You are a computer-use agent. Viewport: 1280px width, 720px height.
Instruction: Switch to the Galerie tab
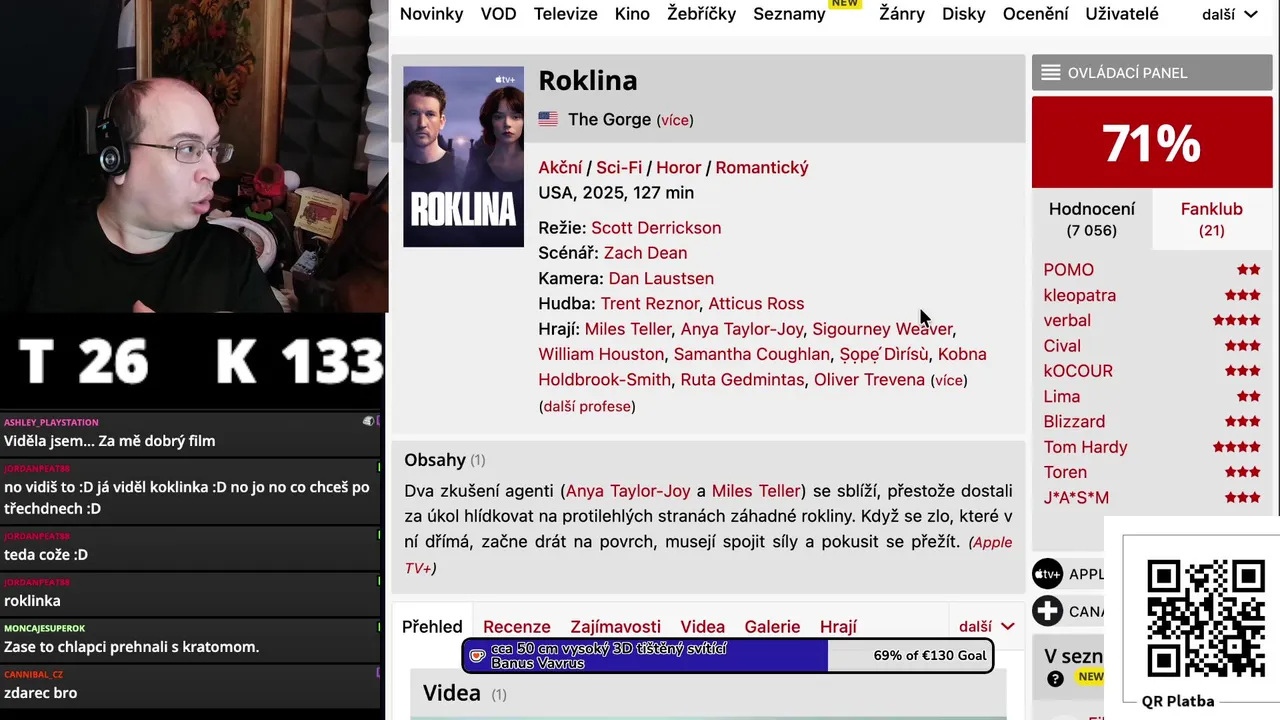tap(772, 627)
